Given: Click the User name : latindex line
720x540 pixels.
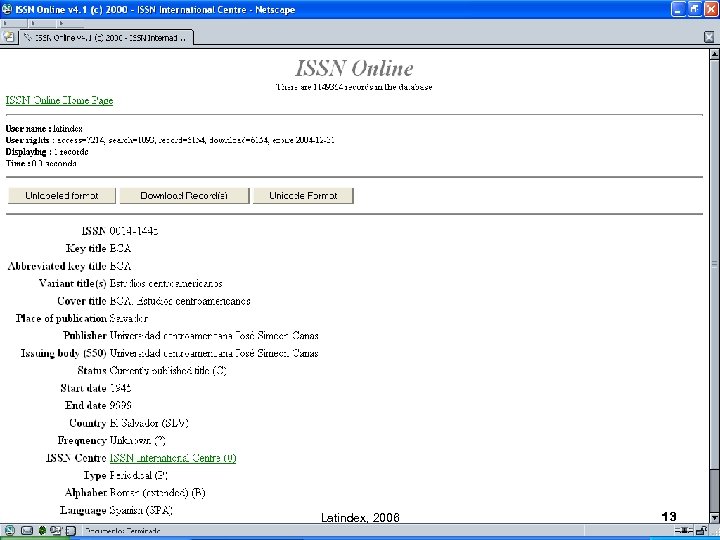Looking at the screenshot, I should [44, 129].
